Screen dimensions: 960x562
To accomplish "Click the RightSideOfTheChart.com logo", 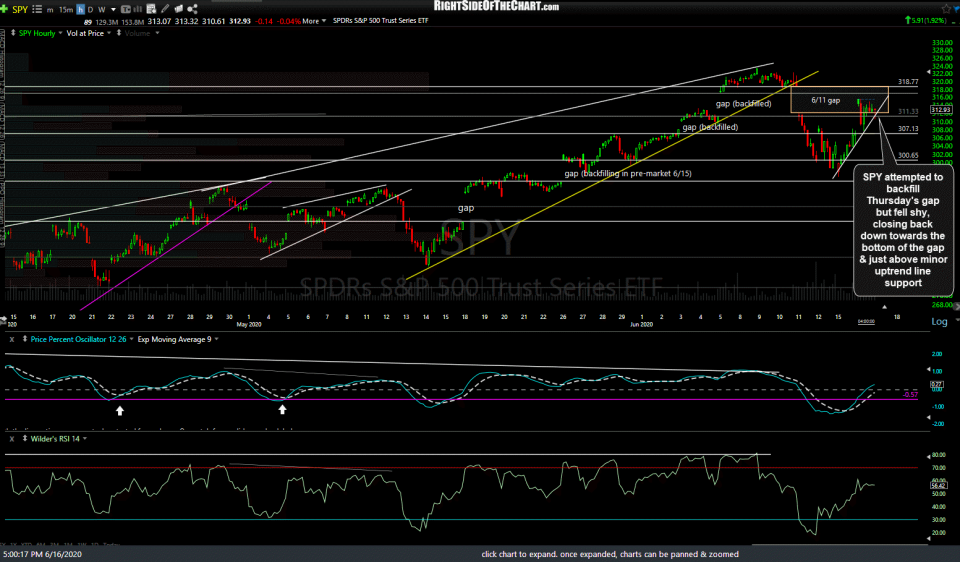I will (496, 6).
